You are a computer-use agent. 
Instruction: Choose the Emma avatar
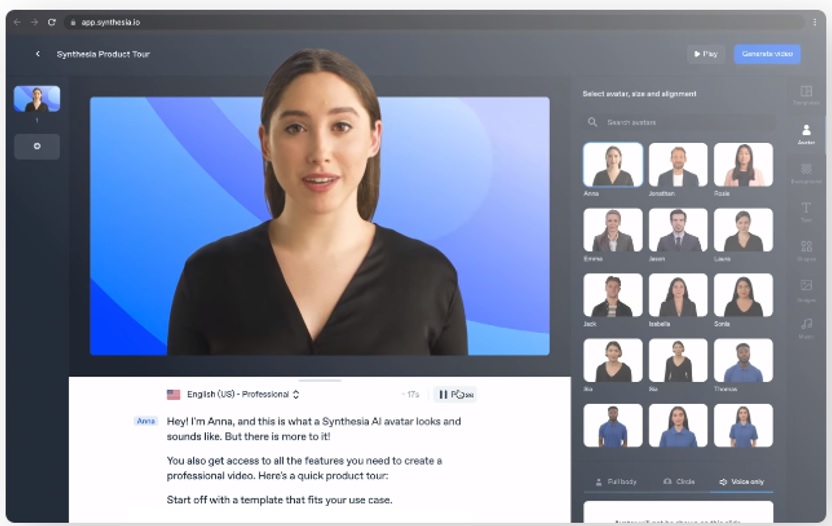(x=613, y=230)
